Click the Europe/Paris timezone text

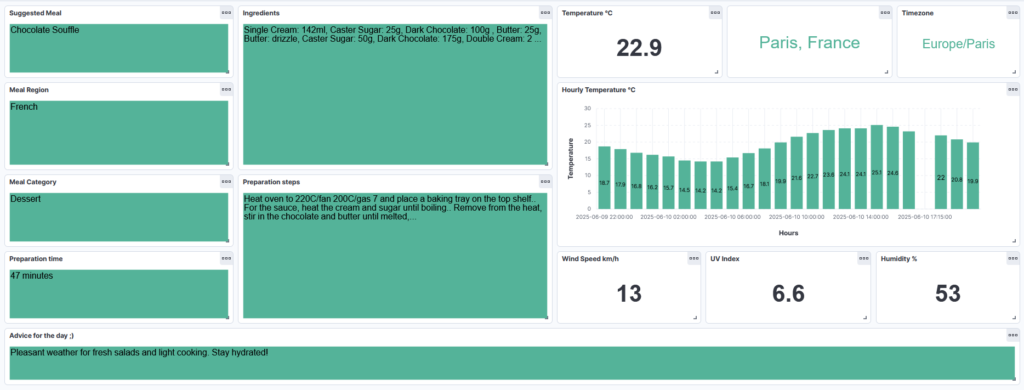958,44
